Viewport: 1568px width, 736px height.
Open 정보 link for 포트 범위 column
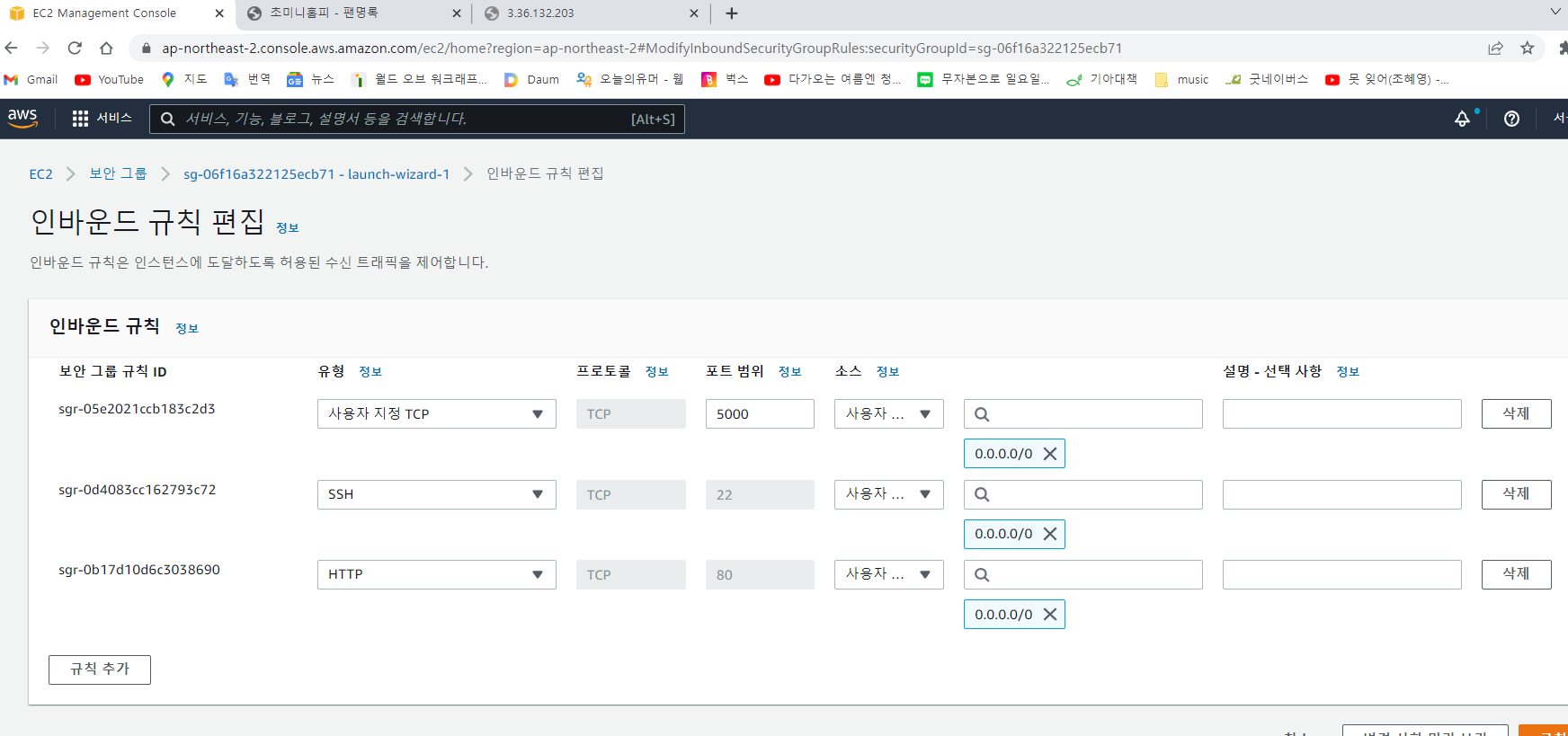click(x=790, y=371)
